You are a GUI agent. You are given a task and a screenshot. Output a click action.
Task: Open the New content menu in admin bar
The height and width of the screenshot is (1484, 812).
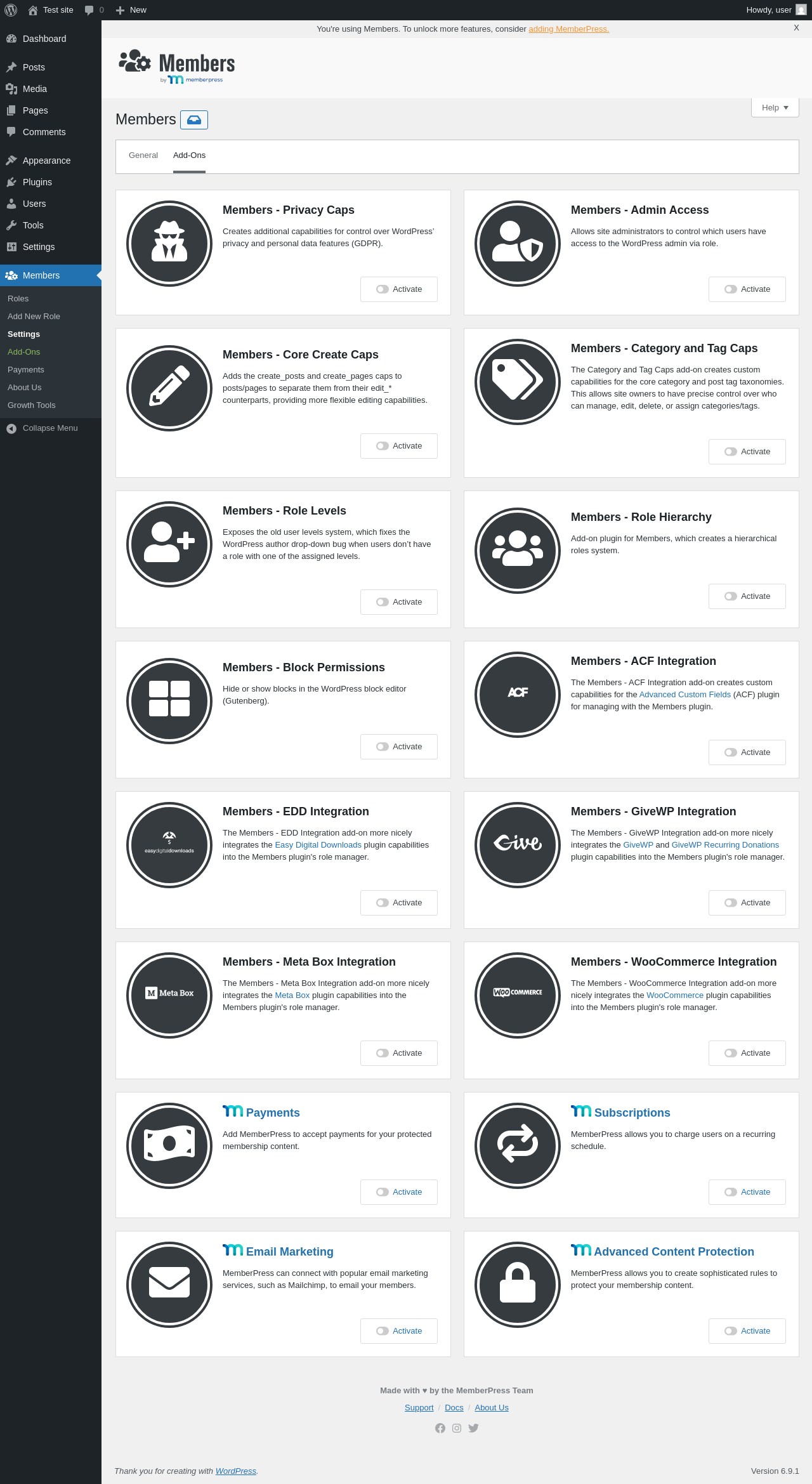[131, 10]
